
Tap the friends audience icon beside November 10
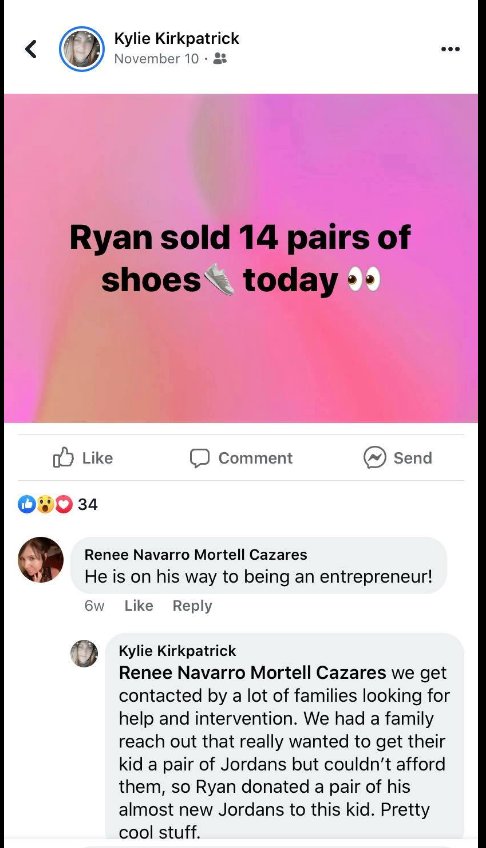click(220, 58)
